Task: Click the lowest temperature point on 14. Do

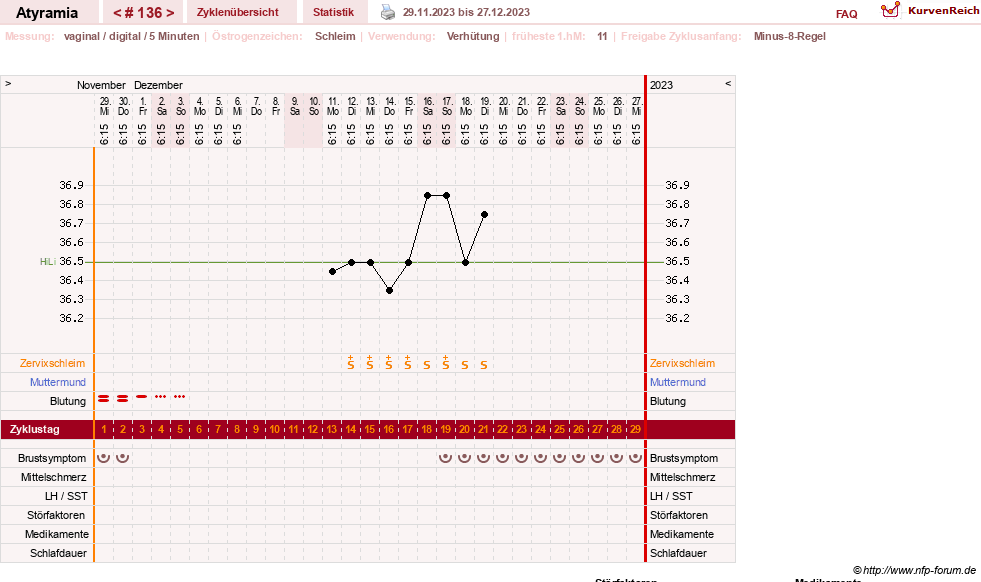Action: point(389,290)
